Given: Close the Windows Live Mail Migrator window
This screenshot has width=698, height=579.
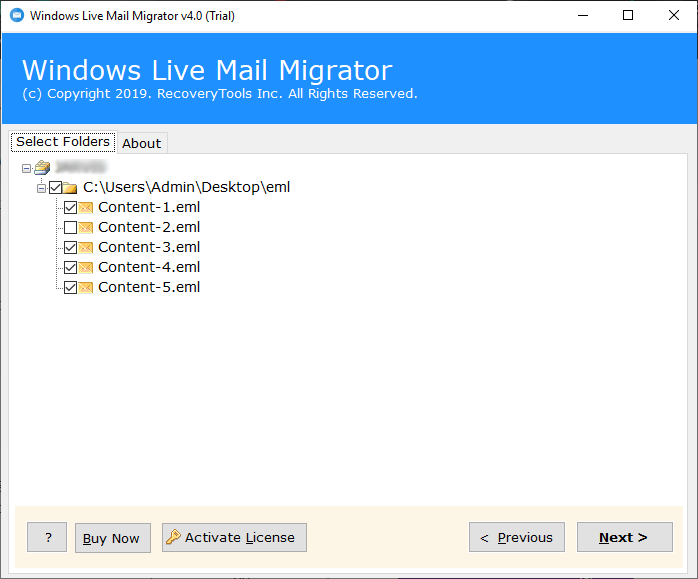Looking at the screenshot, I should 674,16.
